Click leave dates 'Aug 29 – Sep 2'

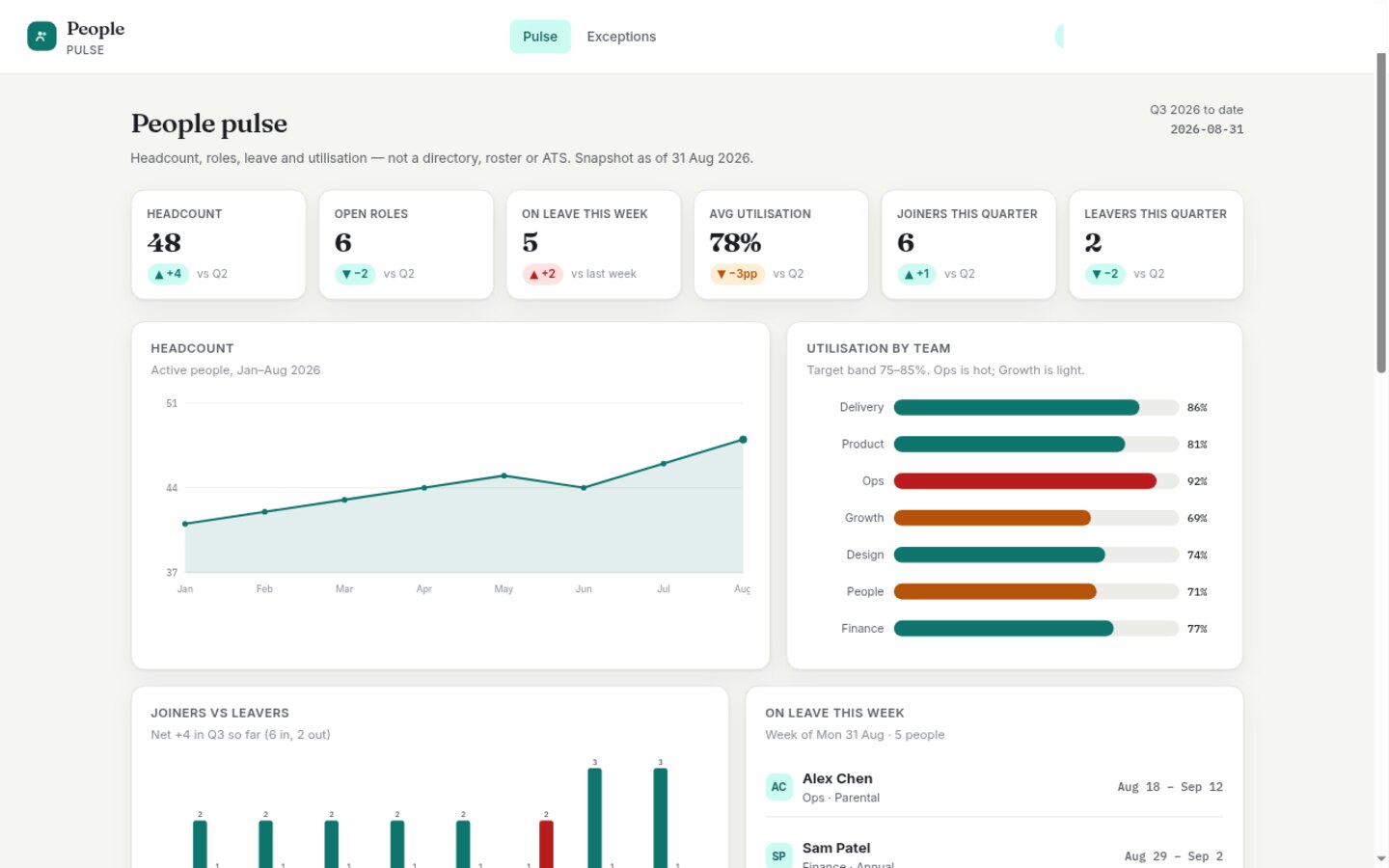coord(1174,856)
